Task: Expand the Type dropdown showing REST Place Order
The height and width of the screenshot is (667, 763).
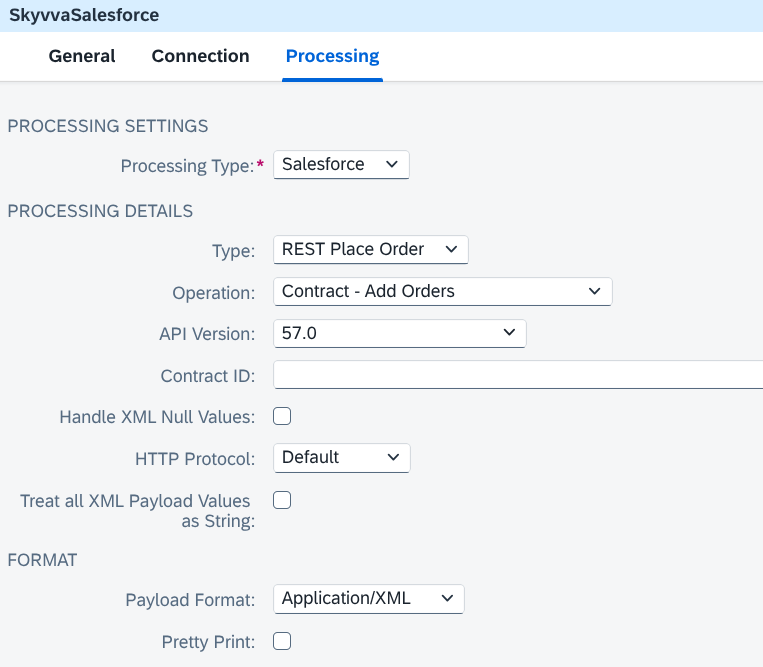Action: pos(371,250)
